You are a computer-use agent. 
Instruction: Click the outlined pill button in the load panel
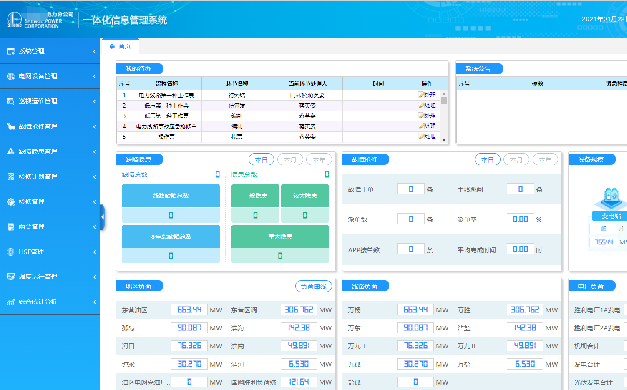pos(314,286)
